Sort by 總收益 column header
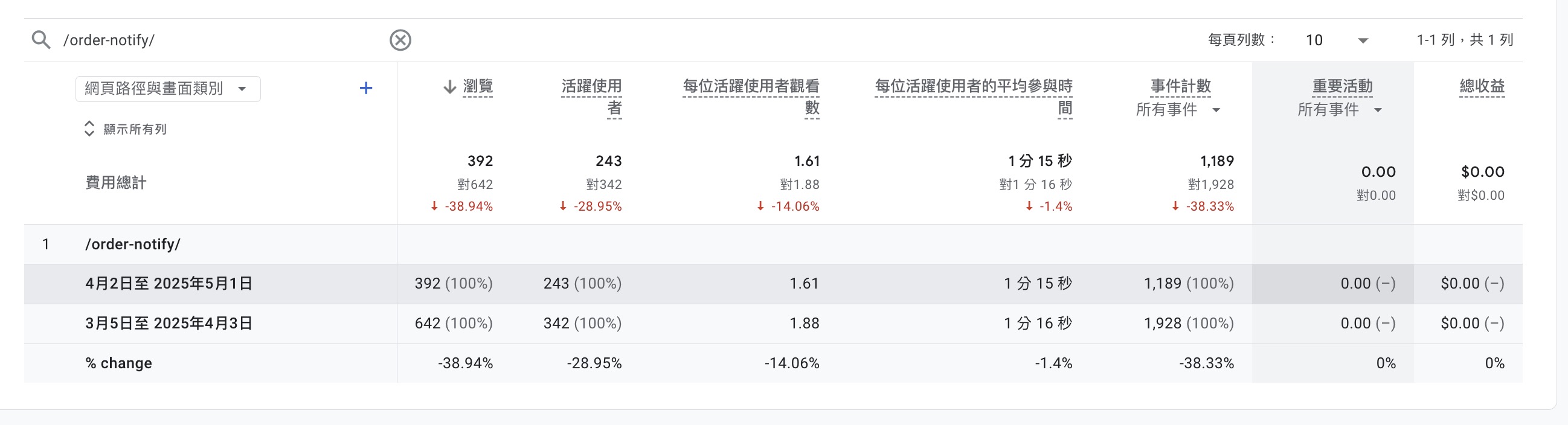This screenshot has width=1568, height=425. [x=1482, y=87]
